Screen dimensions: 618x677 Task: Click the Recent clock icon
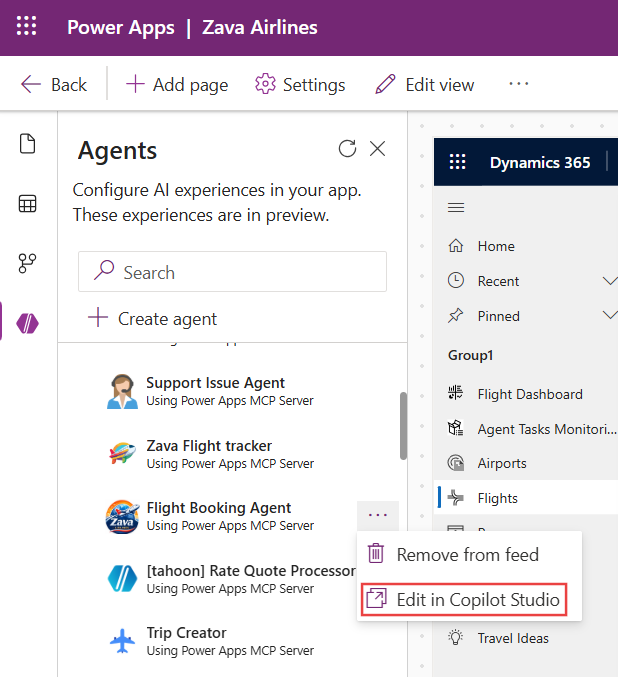pos(456,280)
